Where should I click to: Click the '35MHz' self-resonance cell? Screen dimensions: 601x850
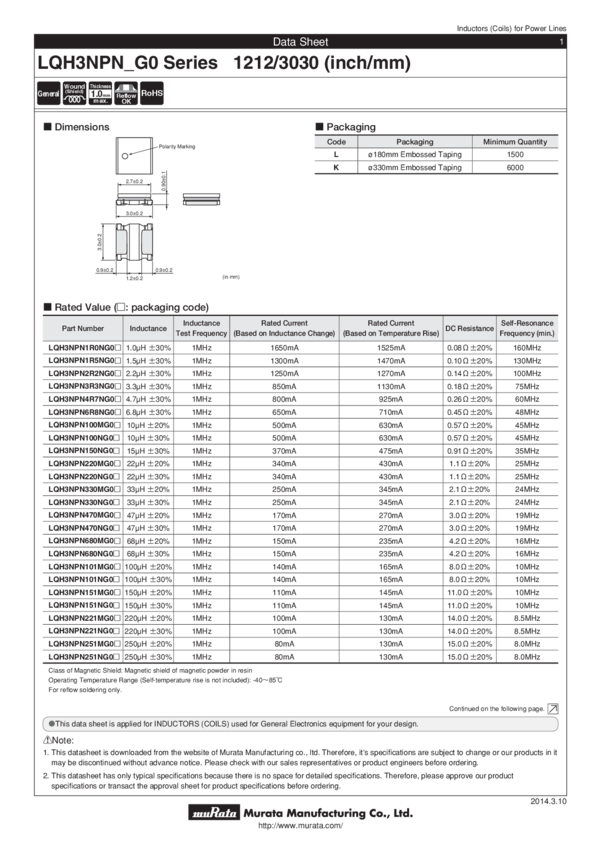[x=527, y=450]
